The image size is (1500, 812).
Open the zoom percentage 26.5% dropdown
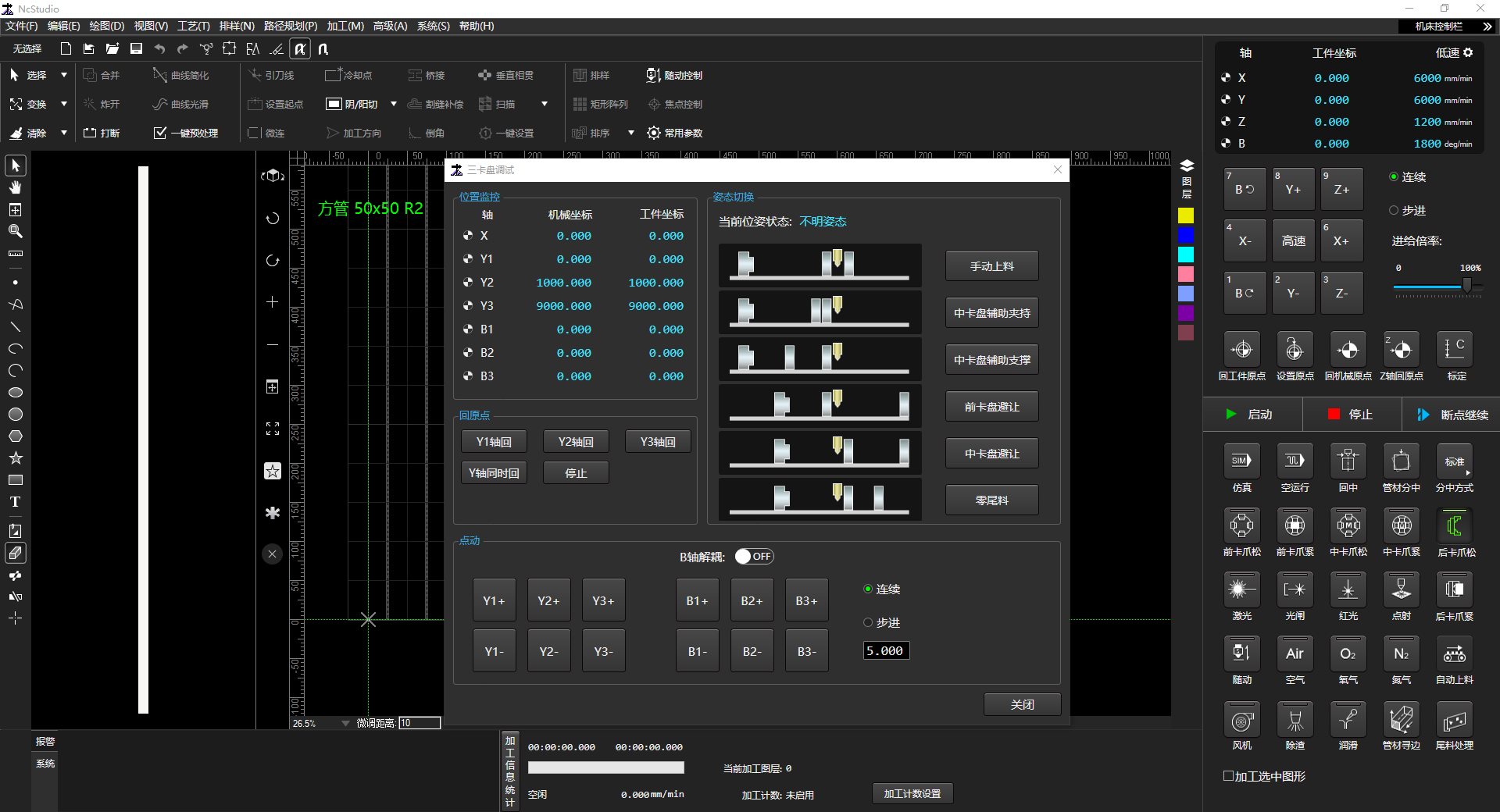tap(345, 724)
